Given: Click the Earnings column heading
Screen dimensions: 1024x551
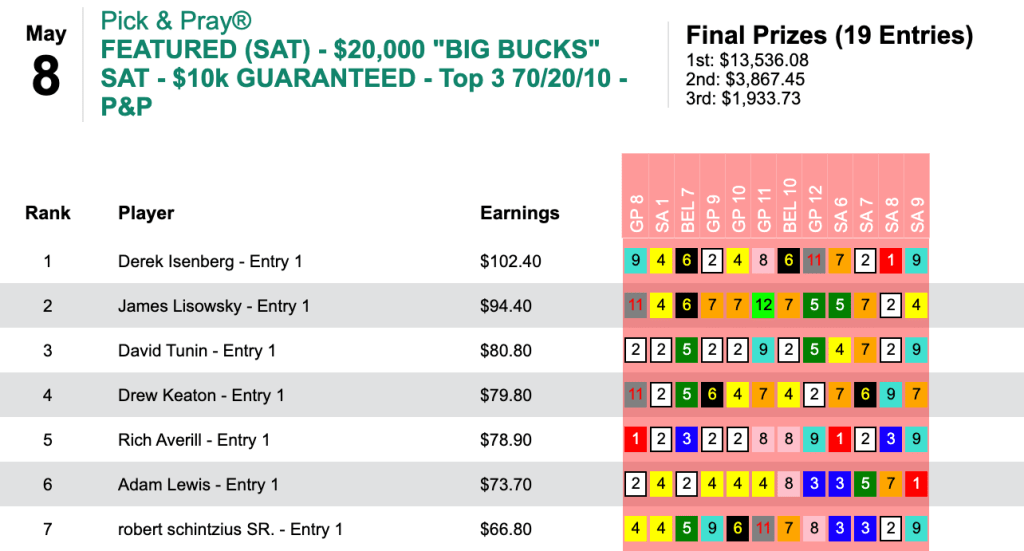Looking at the screenshot, I should (520, 213).
